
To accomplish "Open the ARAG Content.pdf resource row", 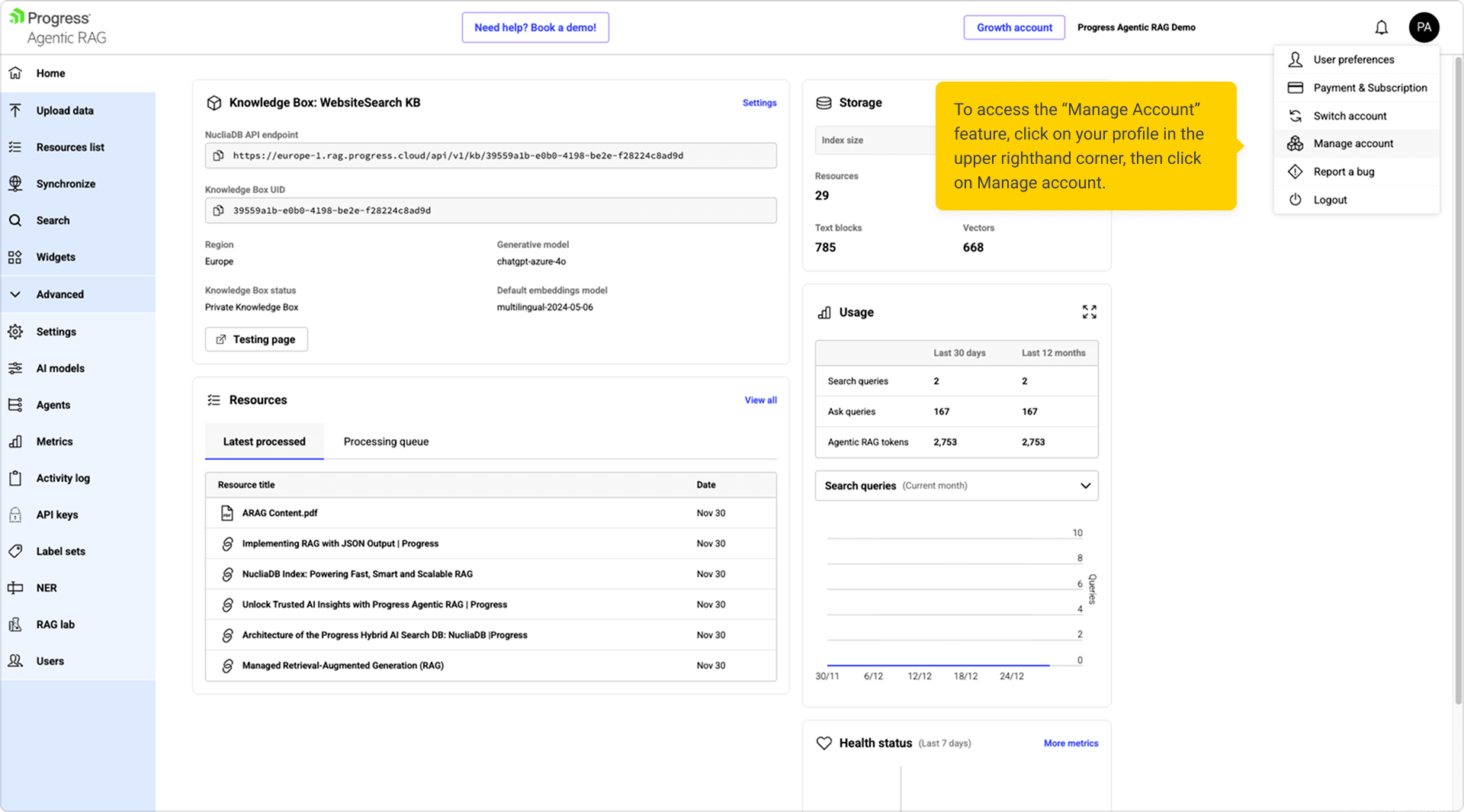I will point(280,513).
